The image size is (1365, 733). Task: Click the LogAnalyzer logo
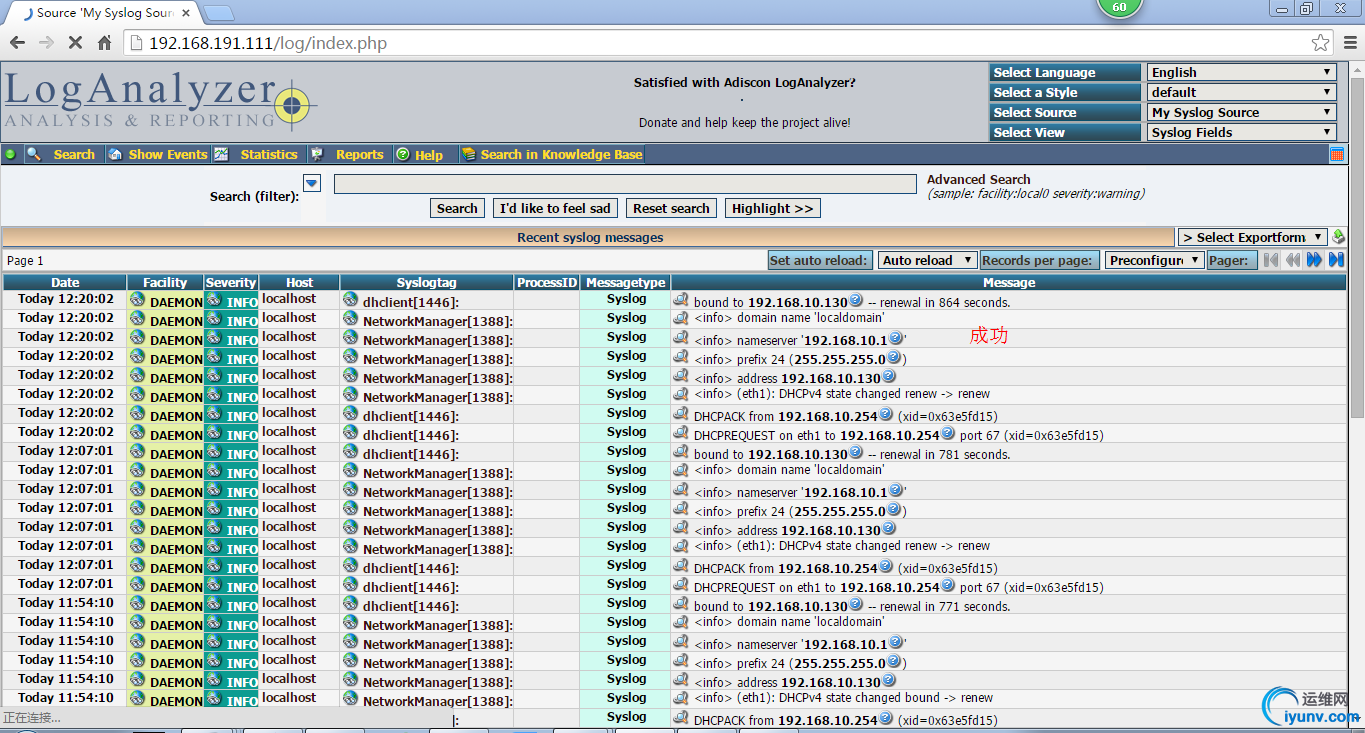(x=160, y=101)
